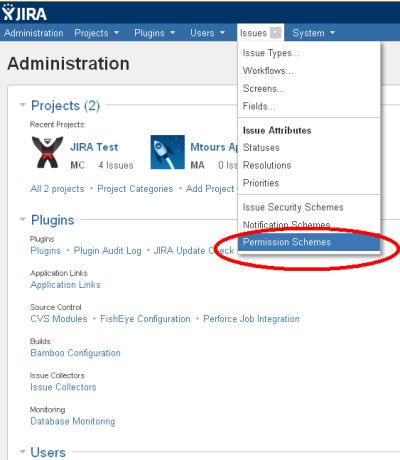Click the 'MA' project key text

point(197,165)
